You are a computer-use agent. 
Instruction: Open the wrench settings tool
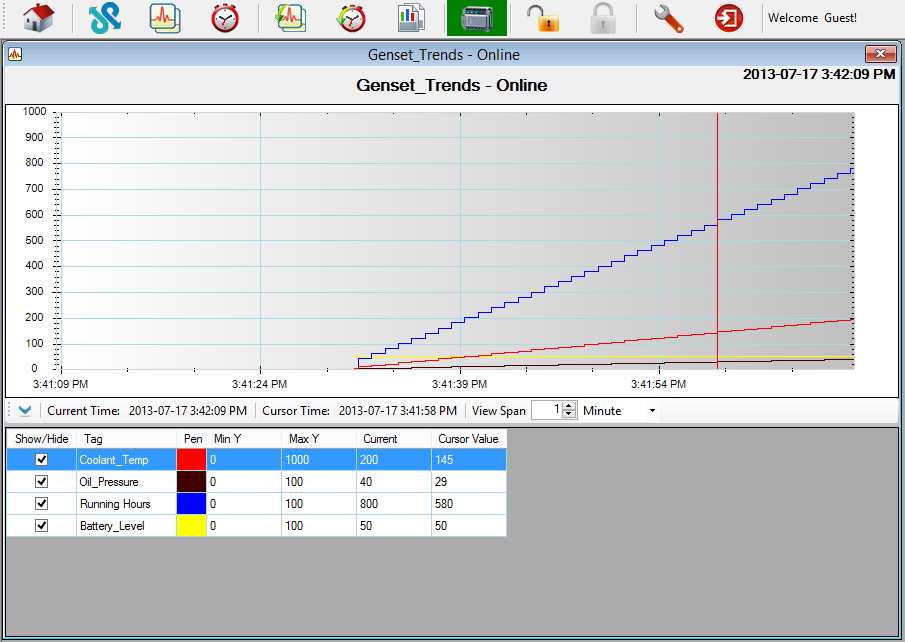667,18
